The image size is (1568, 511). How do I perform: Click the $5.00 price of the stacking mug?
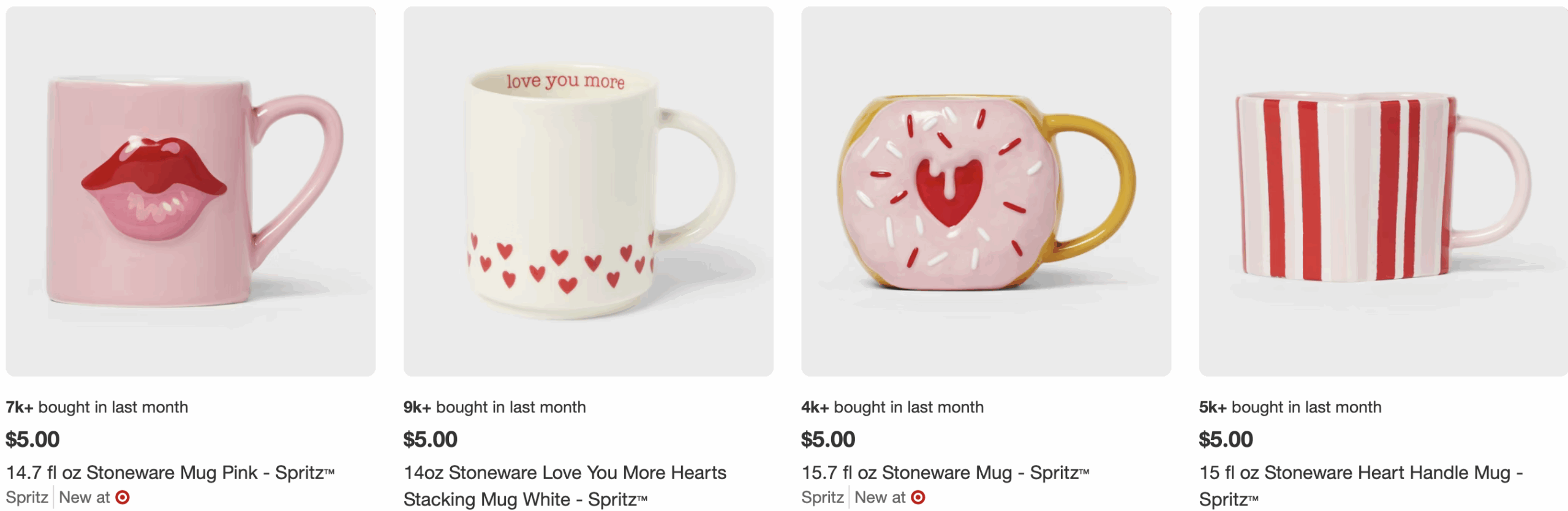(x=430, y=439)
